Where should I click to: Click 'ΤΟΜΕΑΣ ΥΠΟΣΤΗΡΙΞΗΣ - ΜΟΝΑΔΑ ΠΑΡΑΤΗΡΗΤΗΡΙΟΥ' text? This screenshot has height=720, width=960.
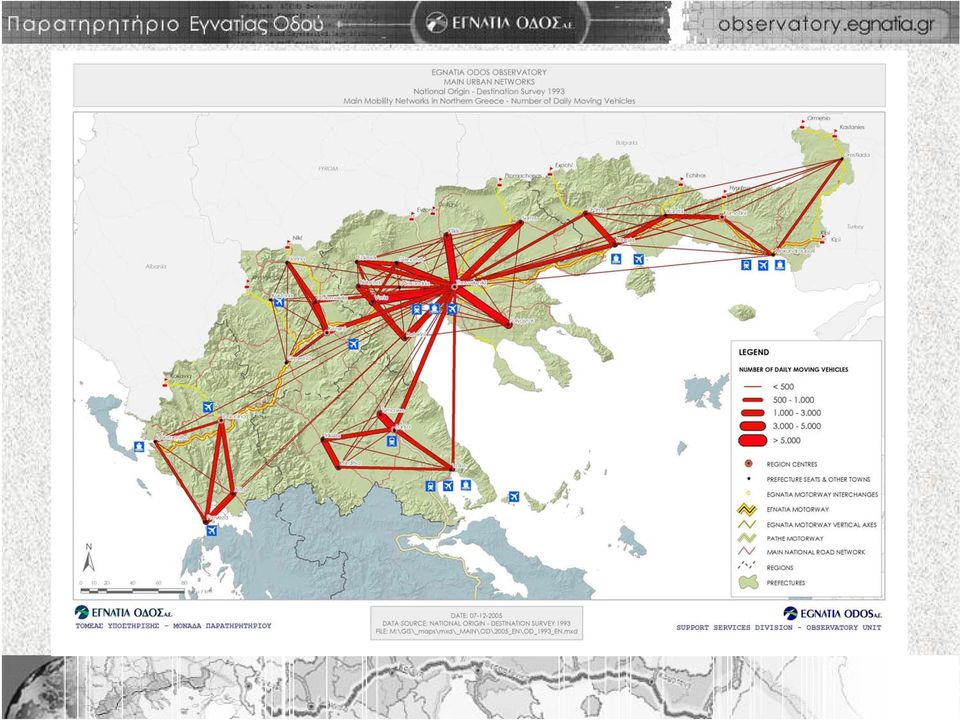tap(173, 626)
